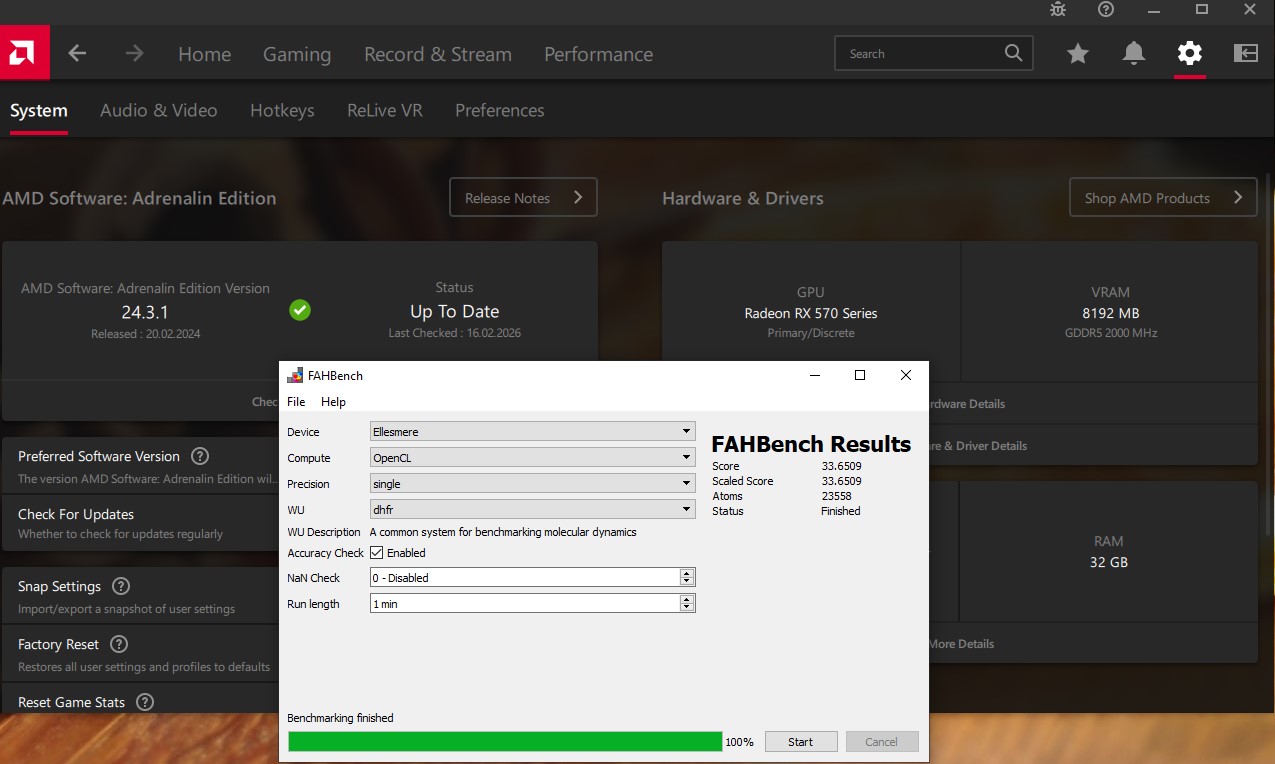Open the Record & Stream tab

pyautogui.click(x=438, y=54)
